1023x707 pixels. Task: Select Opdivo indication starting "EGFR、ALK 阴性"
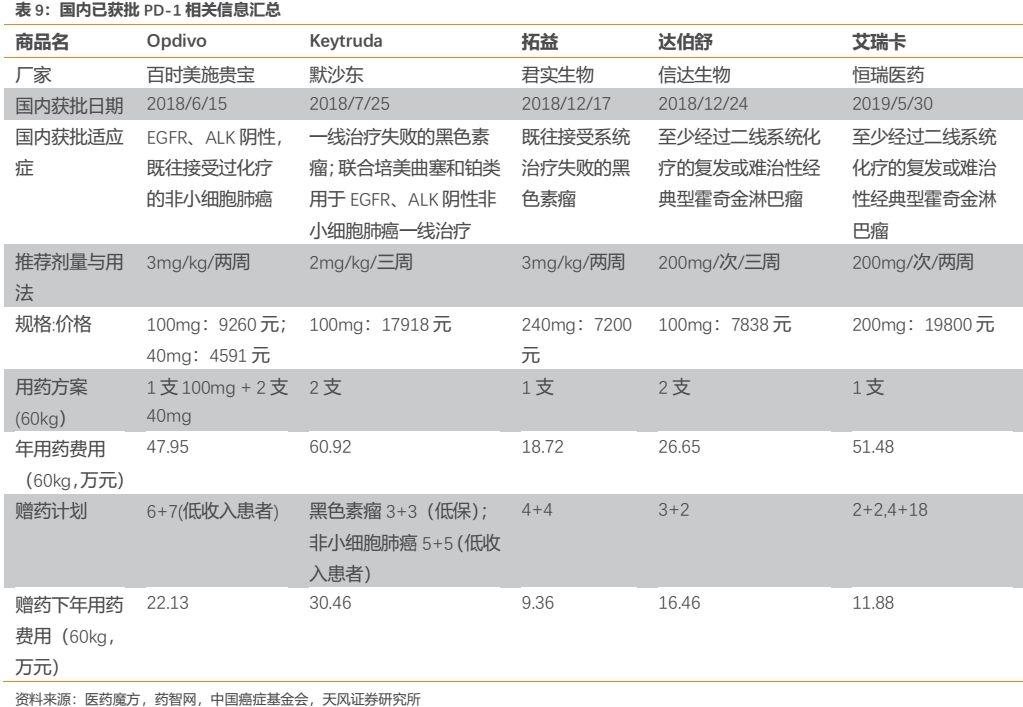tap(215, 168)
